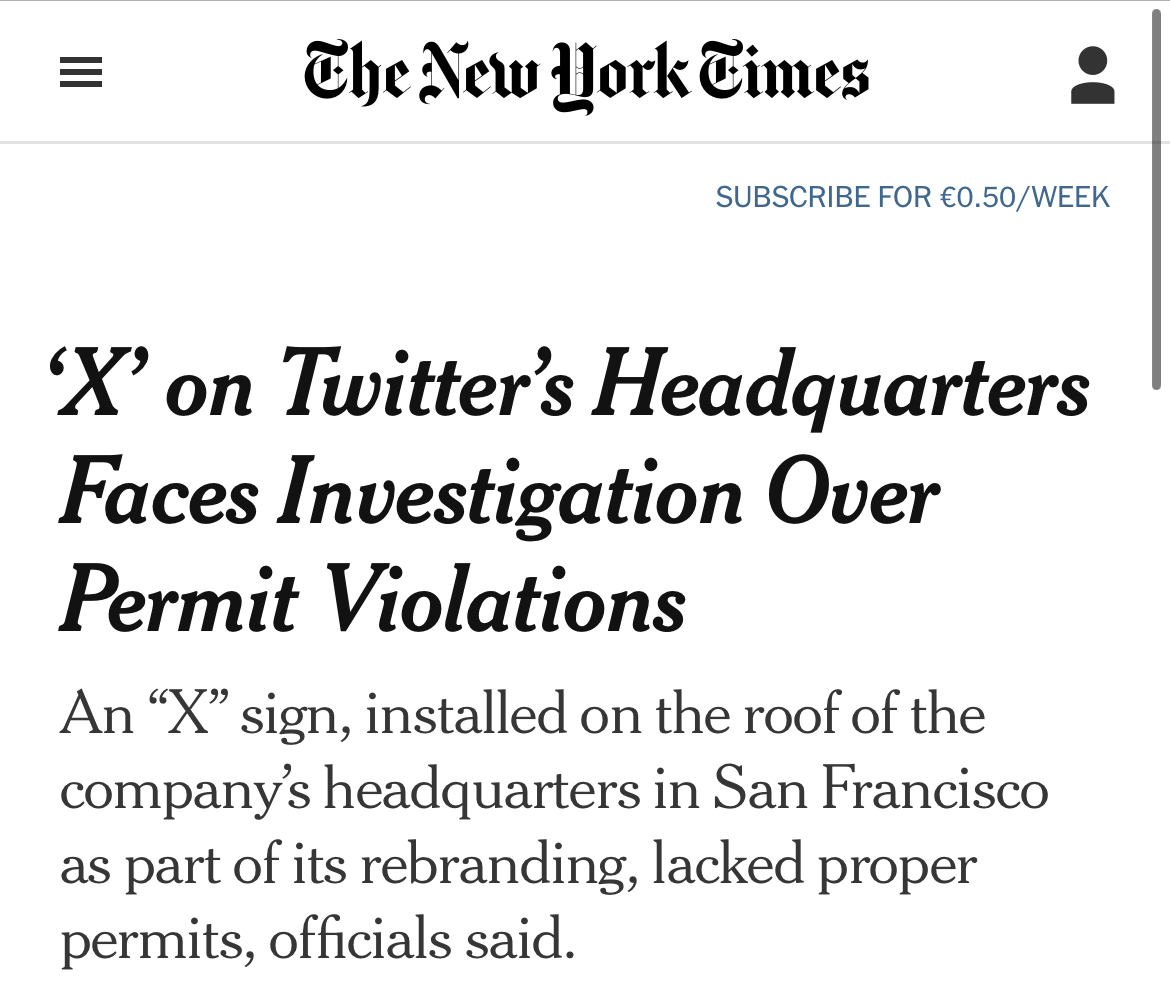Screen dimensions: 1170x994
Task: Click the word "Twitter's" in the headline
Action: tap(428, 389)
